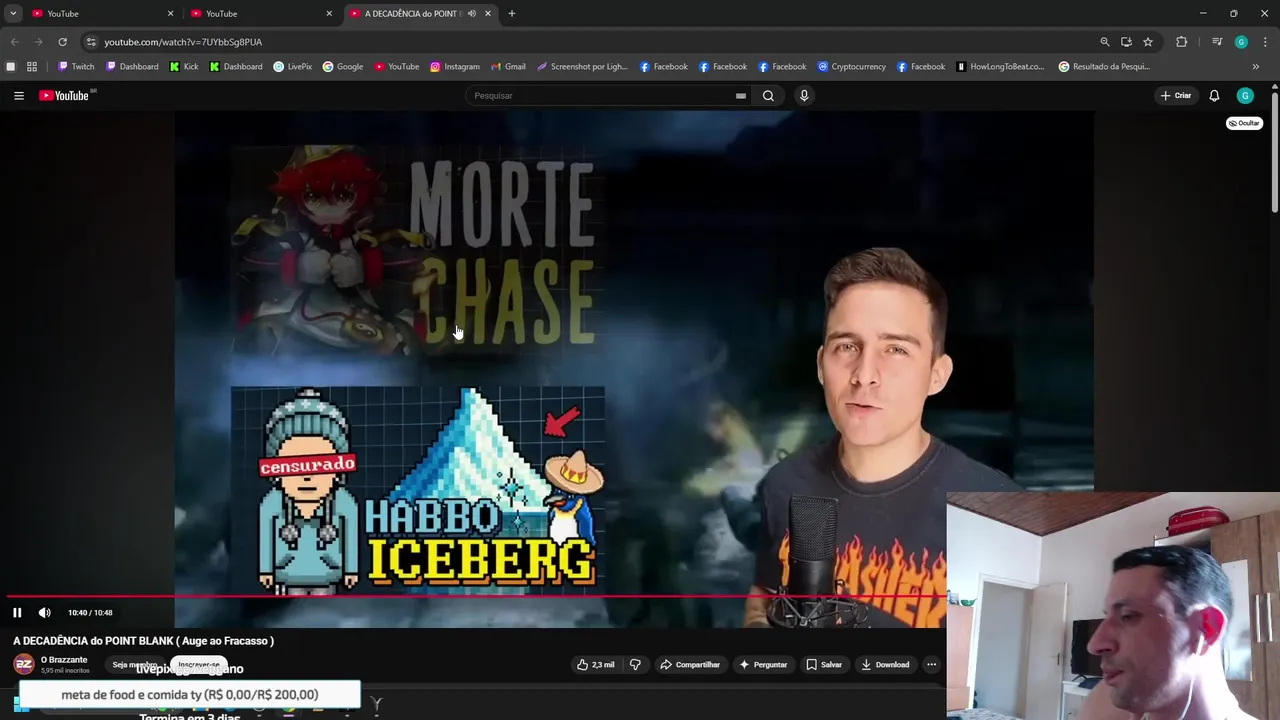1280x720 pixels.
Task: Open more actions three-dot menu under video
Action: [931, 665]
